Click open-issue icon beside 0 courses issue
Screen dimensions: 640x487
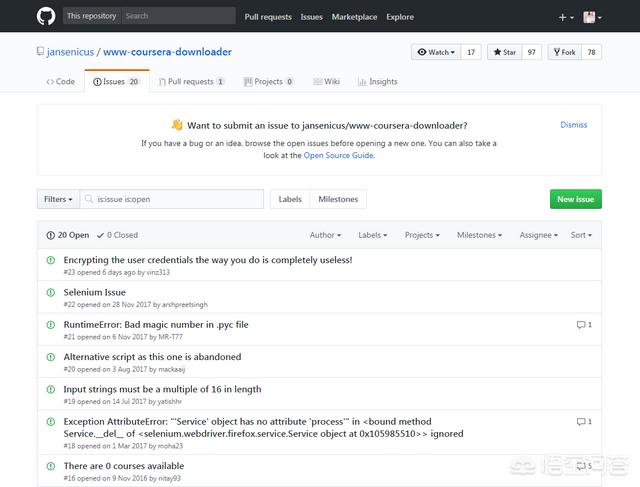[x=51, y=466]
